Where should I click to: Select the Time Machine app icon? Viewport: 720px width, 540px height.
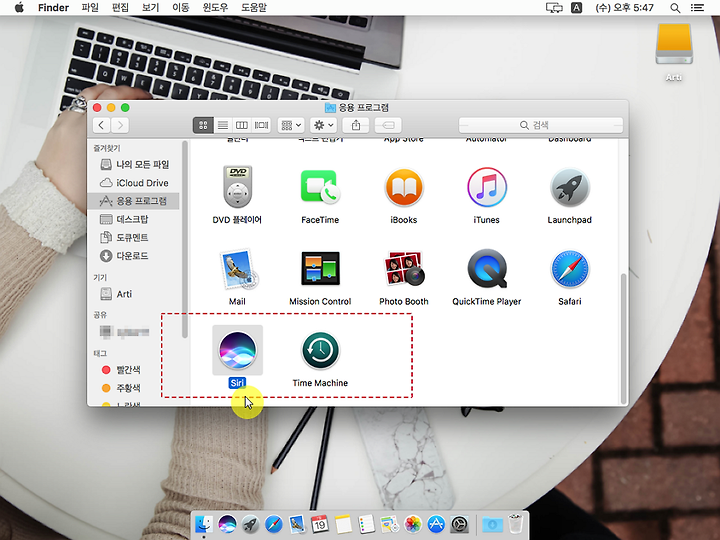tap(320, 350)
